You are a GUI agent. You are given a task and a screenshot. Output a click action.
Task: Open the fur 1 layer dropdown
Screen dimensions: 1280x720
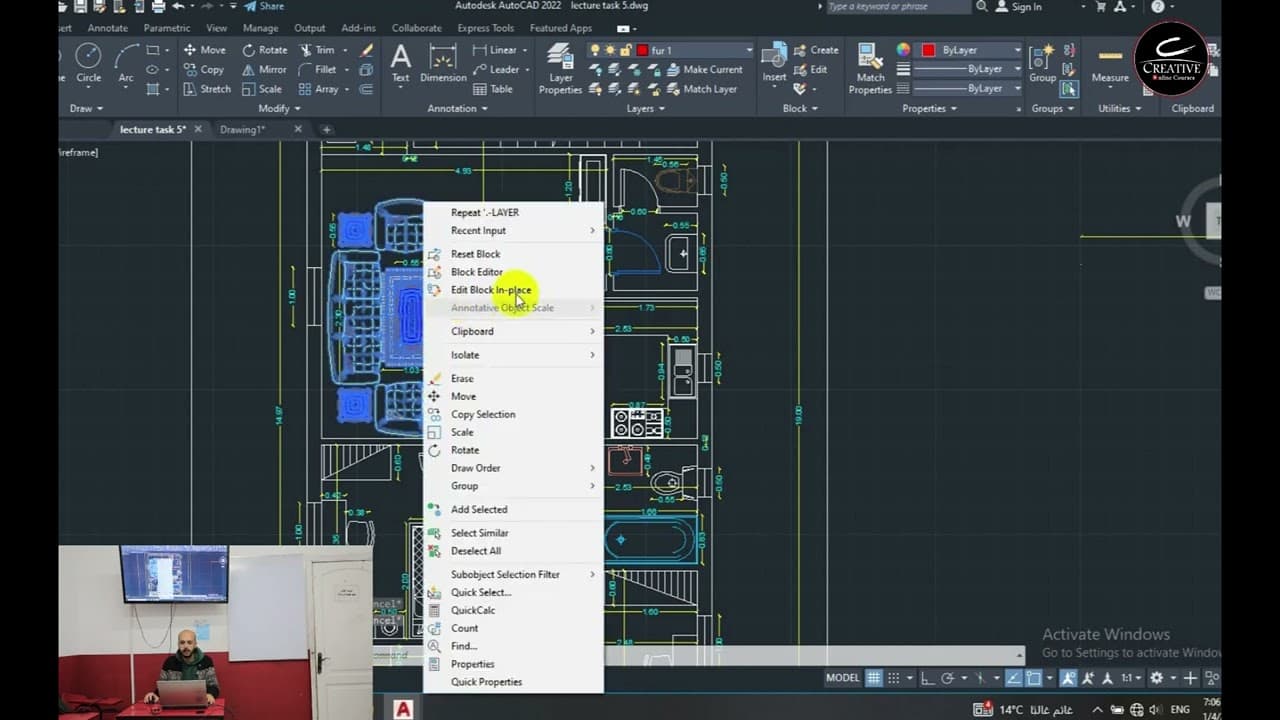click(749, 50)
